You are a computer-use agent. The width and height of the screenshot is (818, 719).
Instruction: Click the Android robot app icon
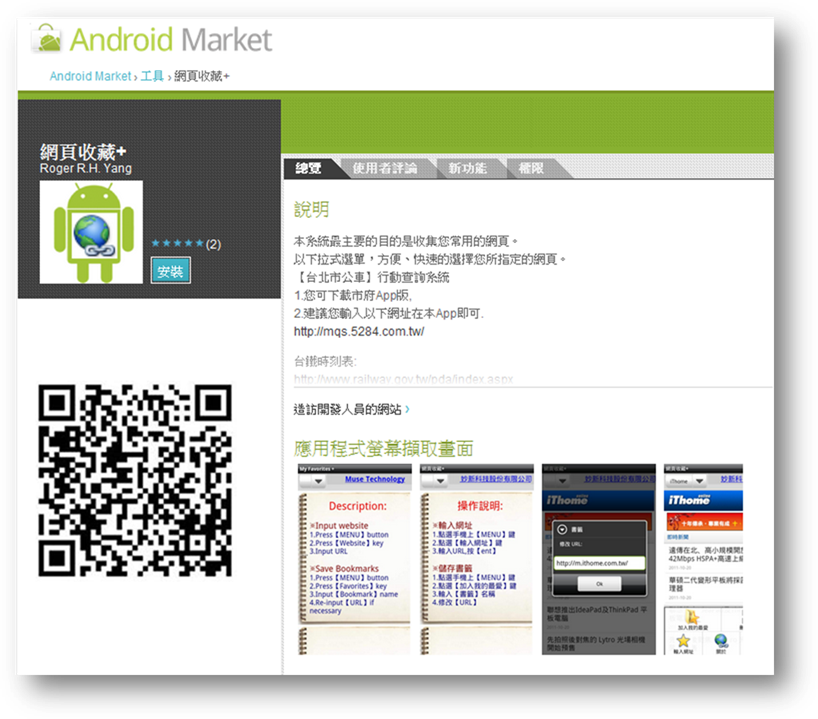91,232
